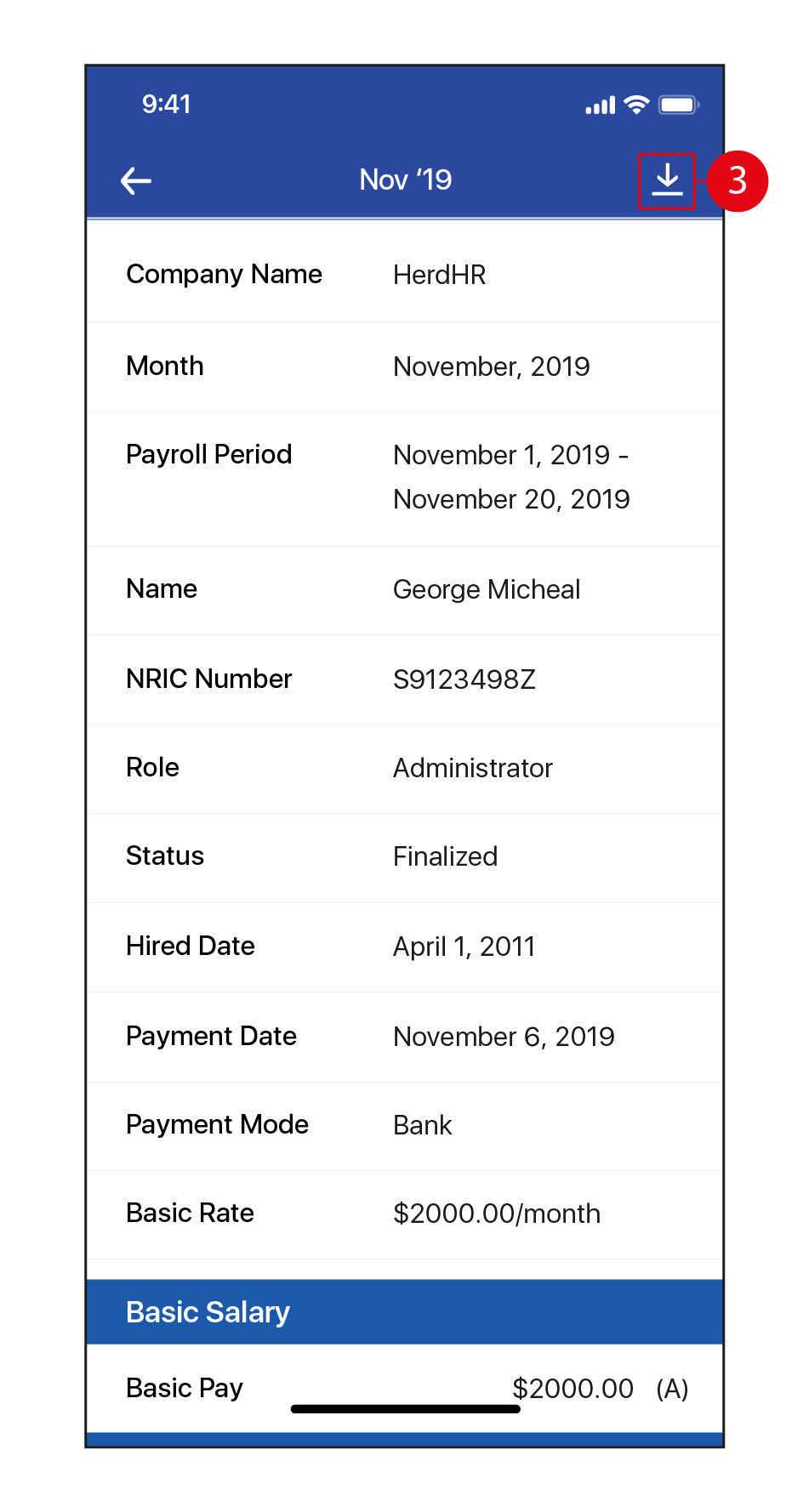809x1512 pixels.
Task: Tap the Payment Mode Bank value
Action: click(422, 1126)
